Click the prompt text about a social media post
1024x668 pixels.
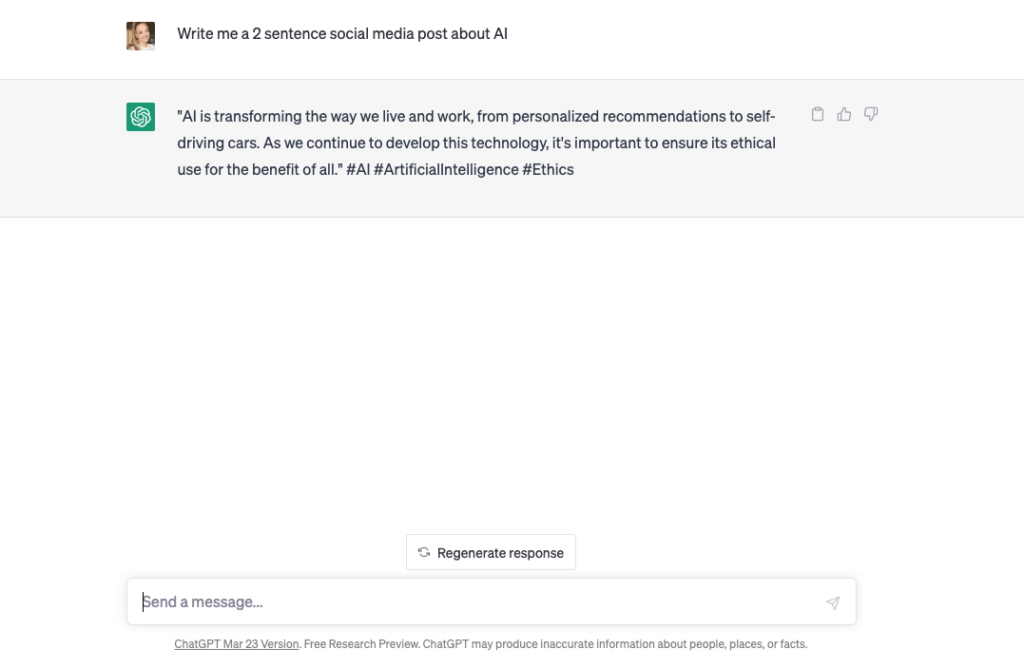coord(342,34)
